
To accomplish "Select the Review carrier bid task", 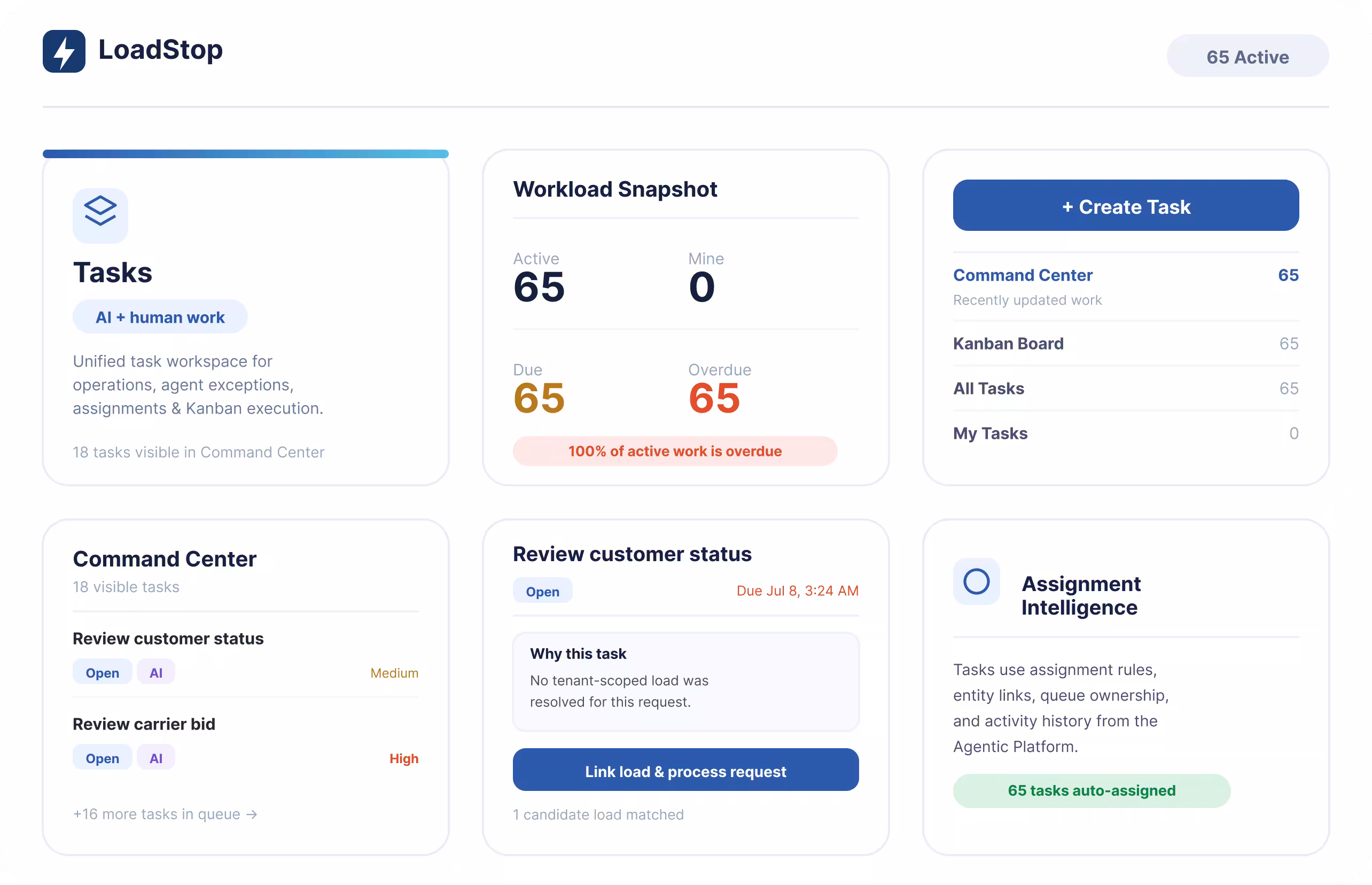I will 245,740.
